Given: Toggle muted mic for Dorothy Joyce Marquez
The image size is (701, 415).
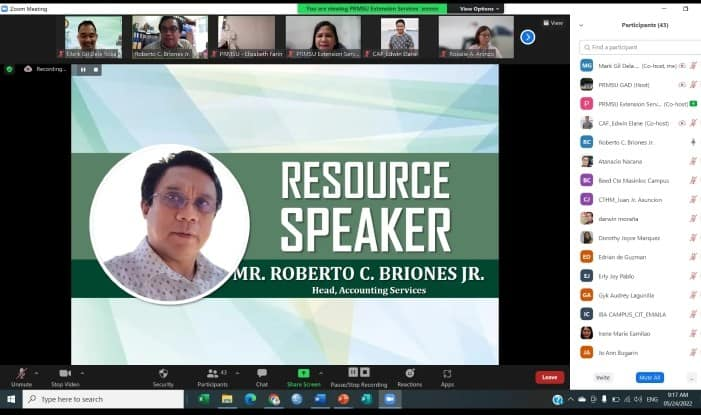Looking at the screenshot, I should tap(693, 238).
